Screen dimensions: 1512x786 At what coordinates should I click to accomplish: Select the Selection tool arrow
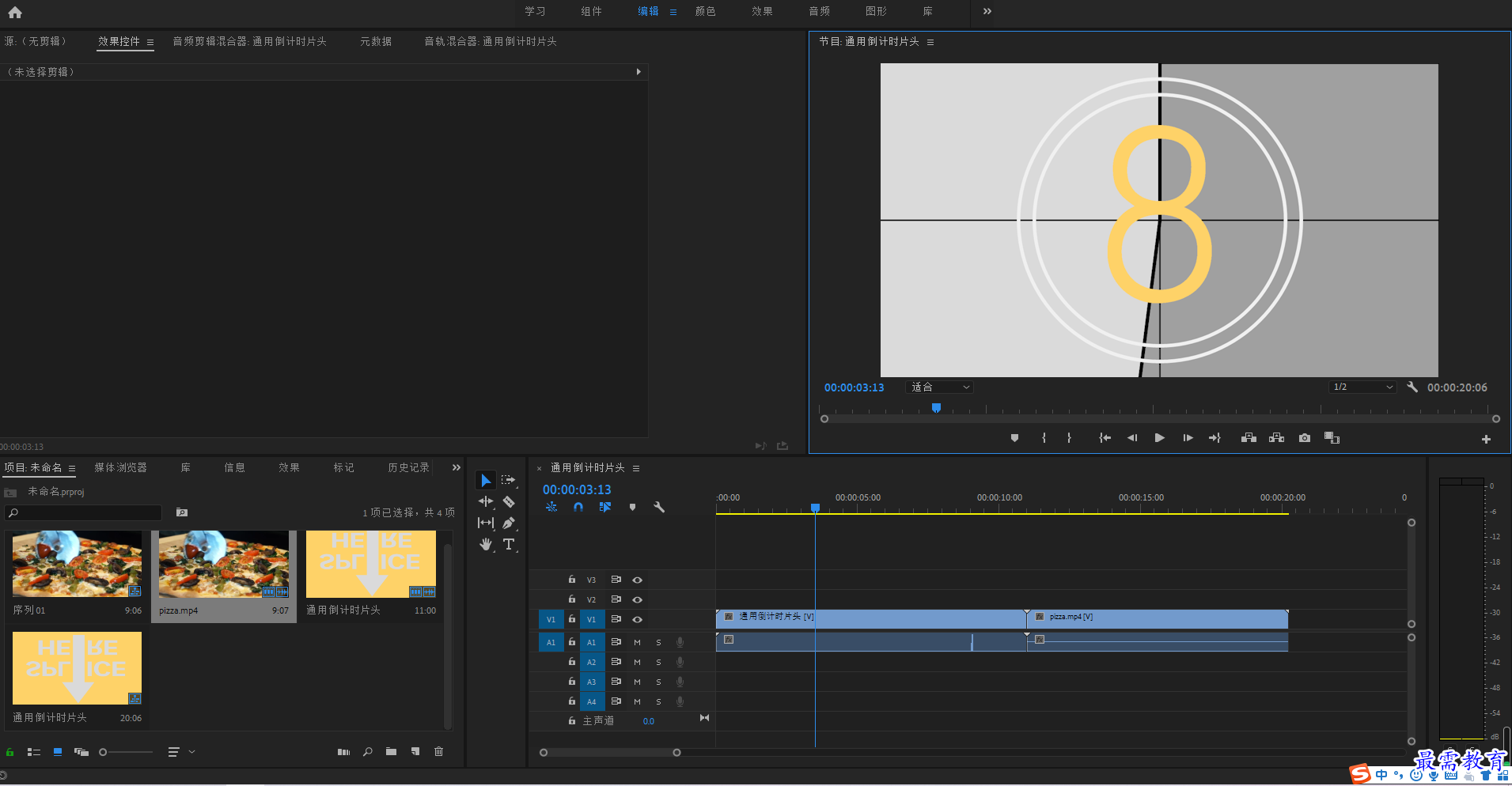point(486,480)
